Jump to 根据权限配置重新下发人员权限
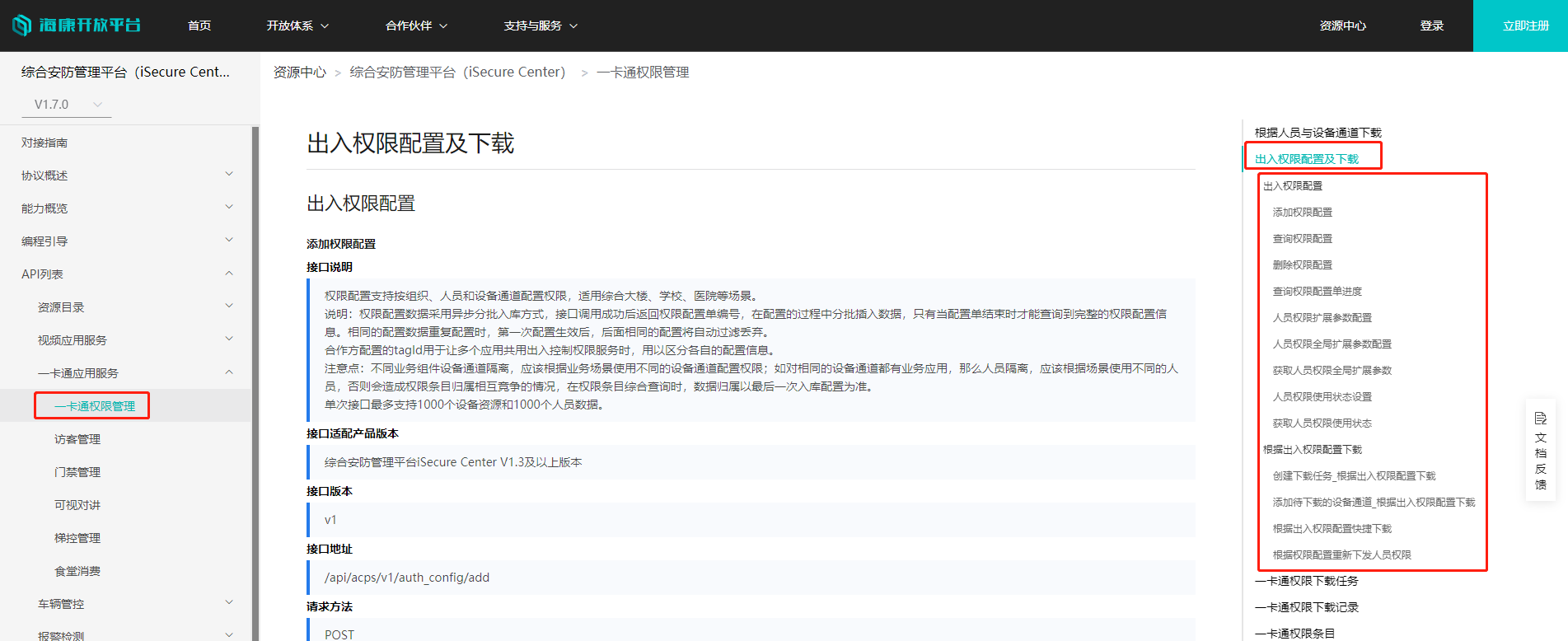 point(1342,555)
